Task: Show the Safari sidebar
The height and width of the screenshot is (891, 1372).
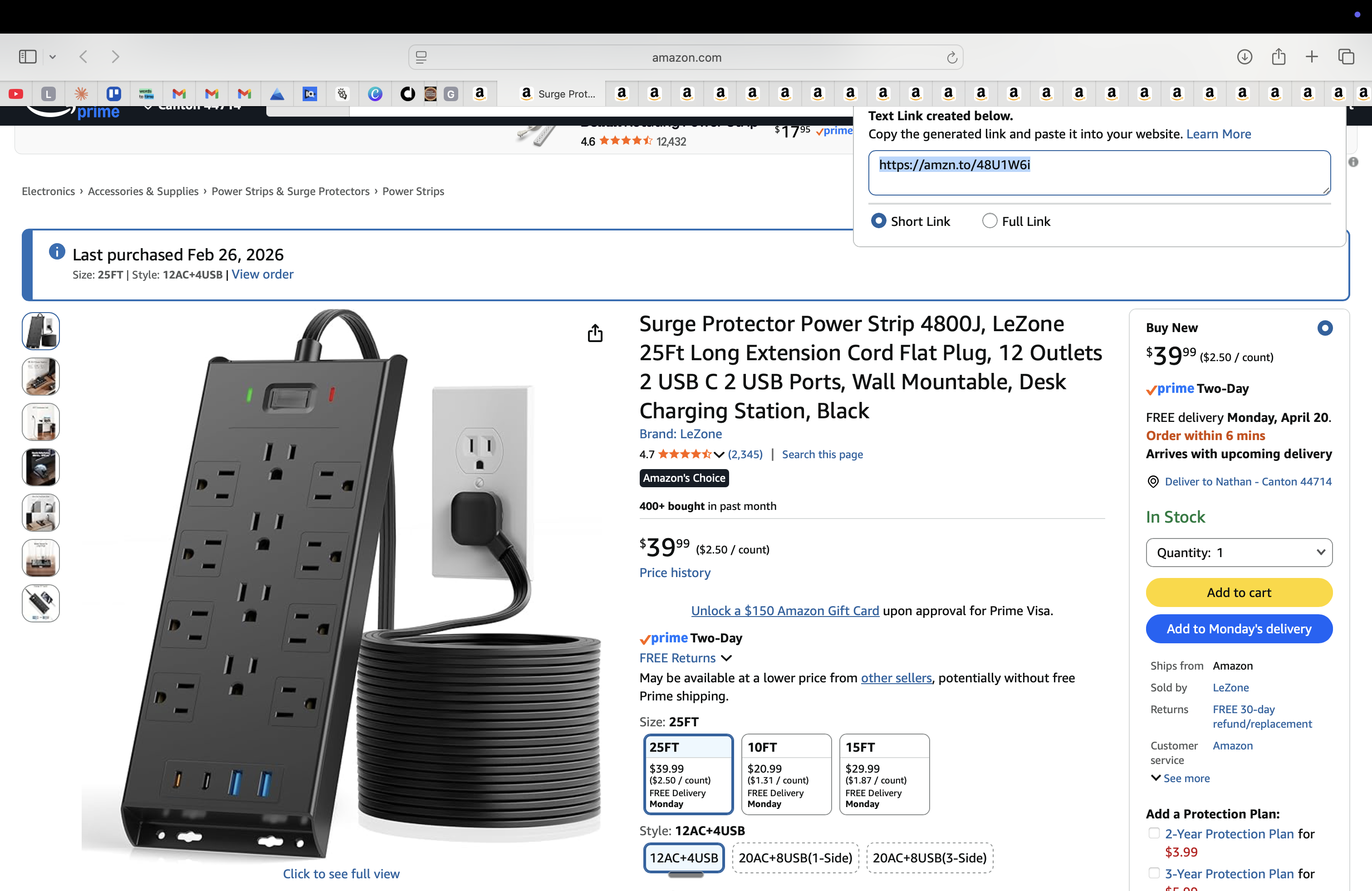Action: pos(28,56)
